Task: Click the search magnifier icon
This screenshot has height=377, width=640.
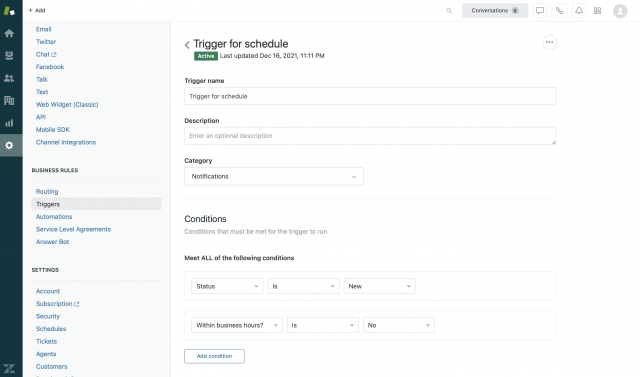Action: point(449,11)
